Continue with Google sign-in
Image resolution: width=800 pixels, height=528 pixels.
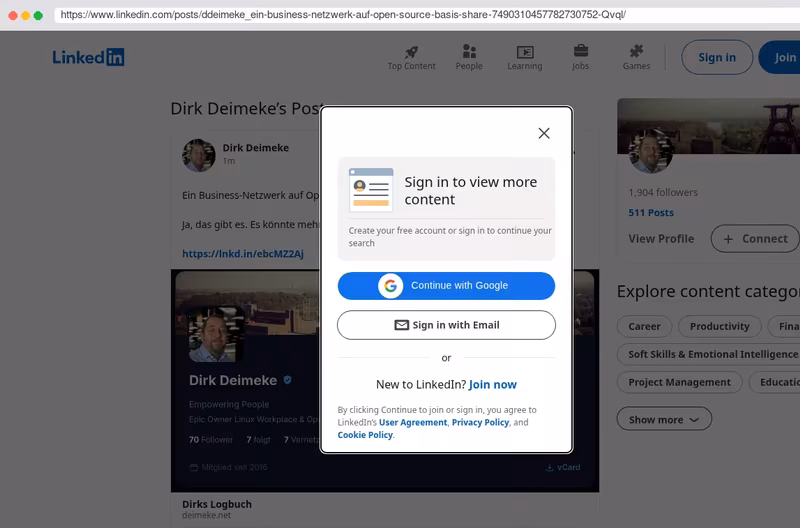point(446,286)
